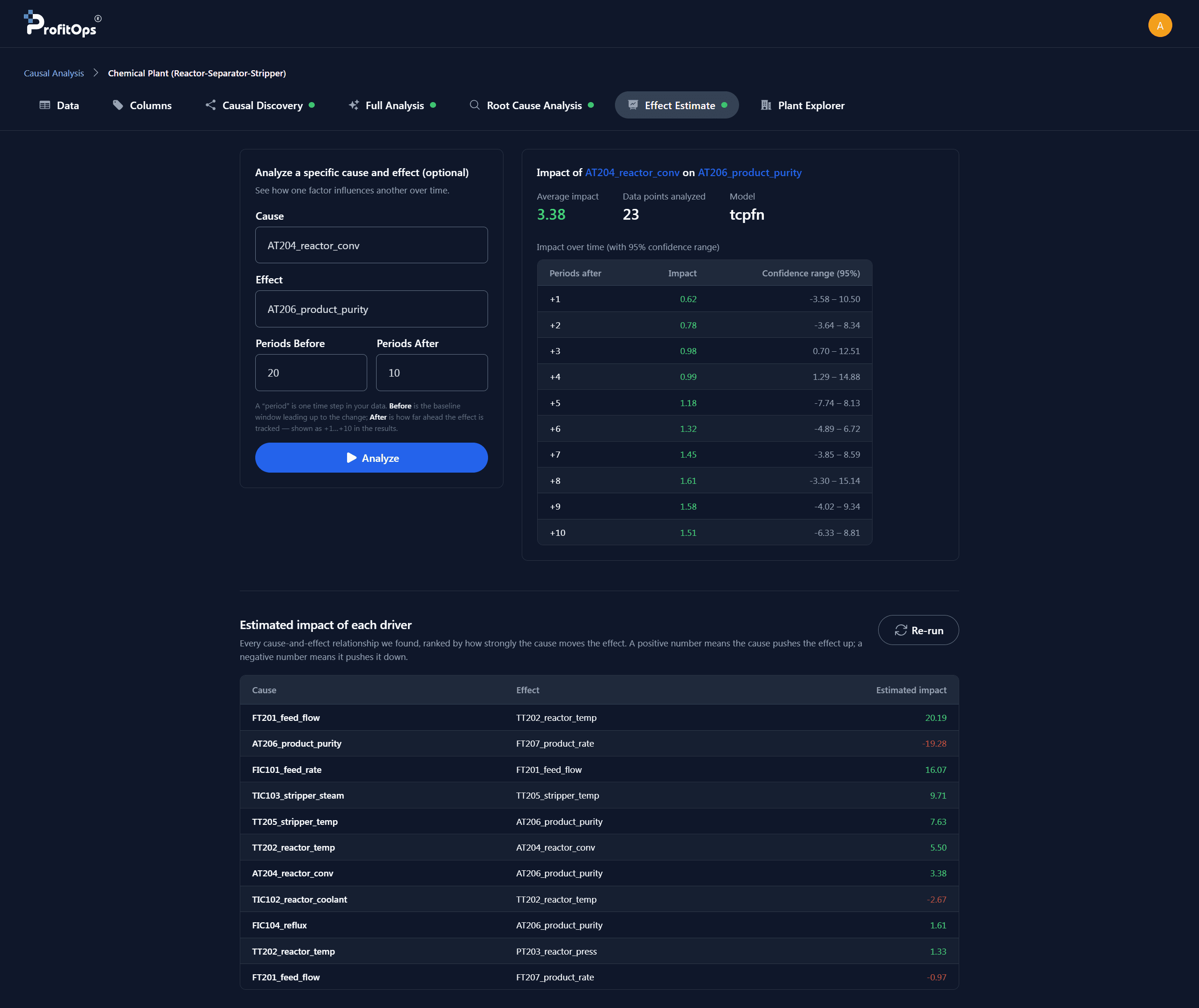
Task: Click the Periods Before input
Action: tap(311, 372)
